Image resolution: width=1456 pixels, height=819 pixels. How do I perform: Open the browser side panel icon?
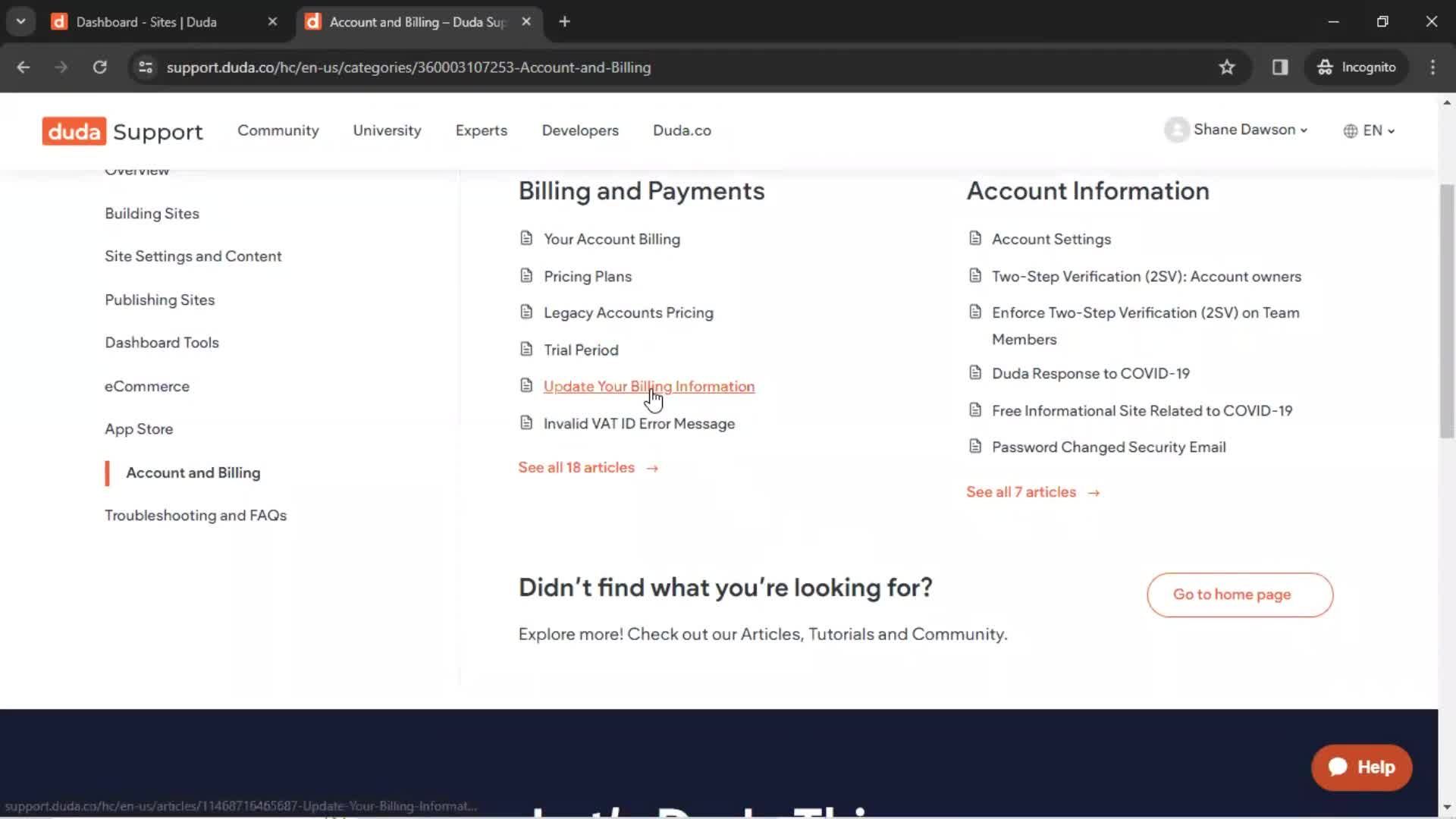(x=1280, y=67)
